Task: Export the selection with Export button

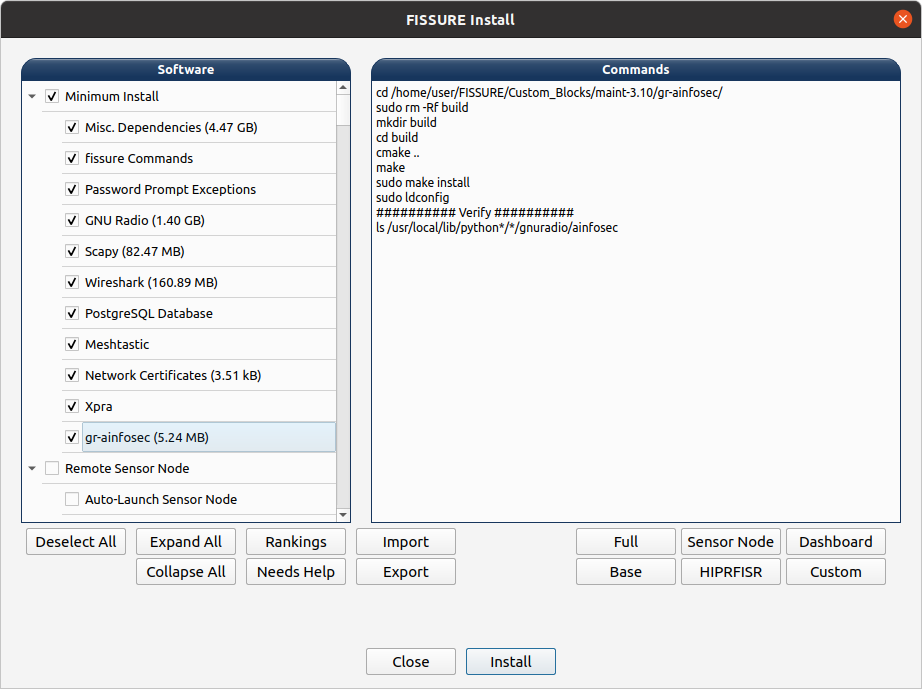Action: (x=406, y=571)
